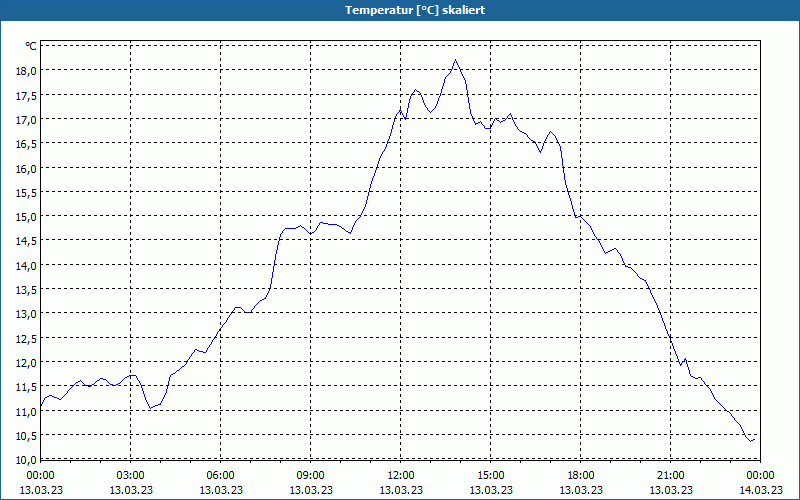Click the 12,5 y-axis label
The width and height of the screenshot is (800, 500).
(x=26, y=339)
